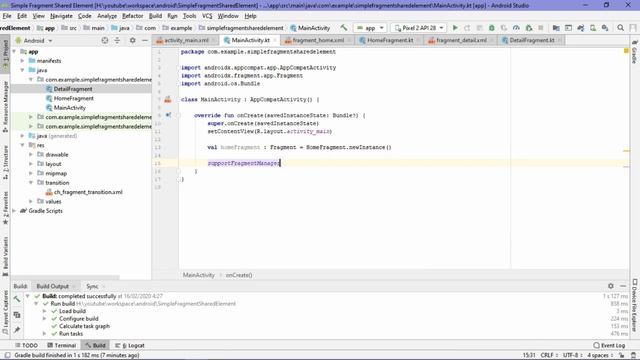The height and width of the screenshot is (360, 640).
Task: Open the Logcat tool window button
Action: 130,345
